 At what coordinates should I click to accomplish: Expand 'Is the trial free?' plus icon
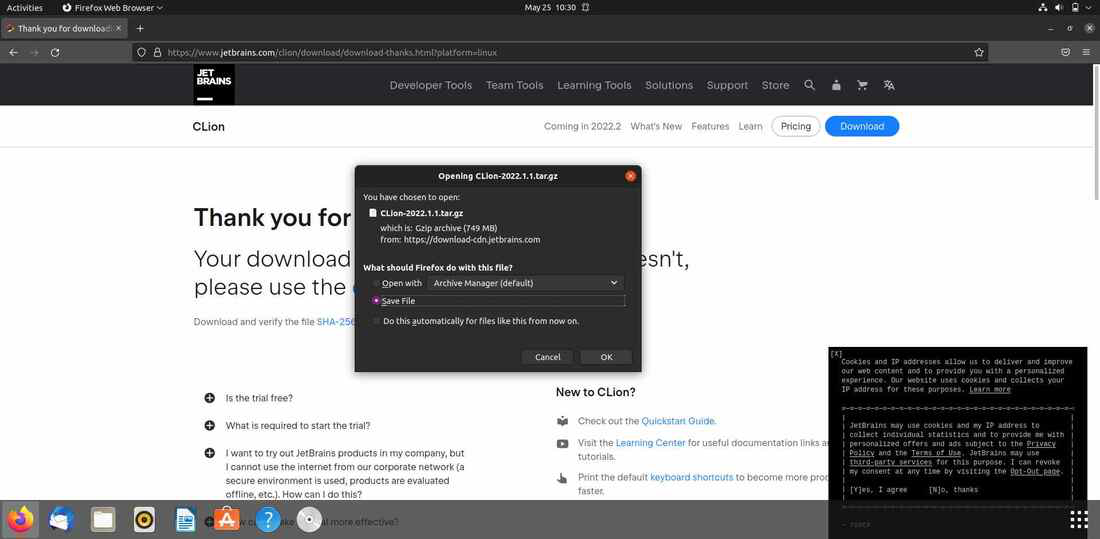[x=209, y=398]
